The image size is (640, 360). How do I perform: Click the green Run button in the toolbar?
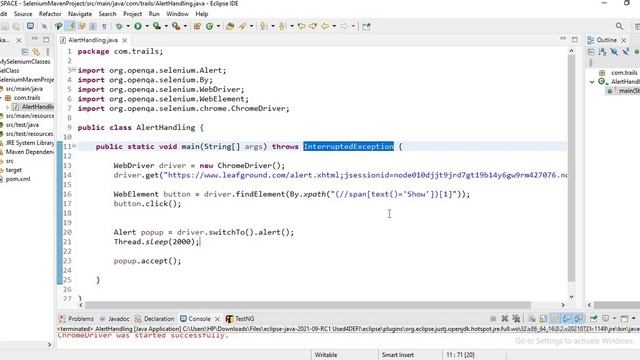138,26
